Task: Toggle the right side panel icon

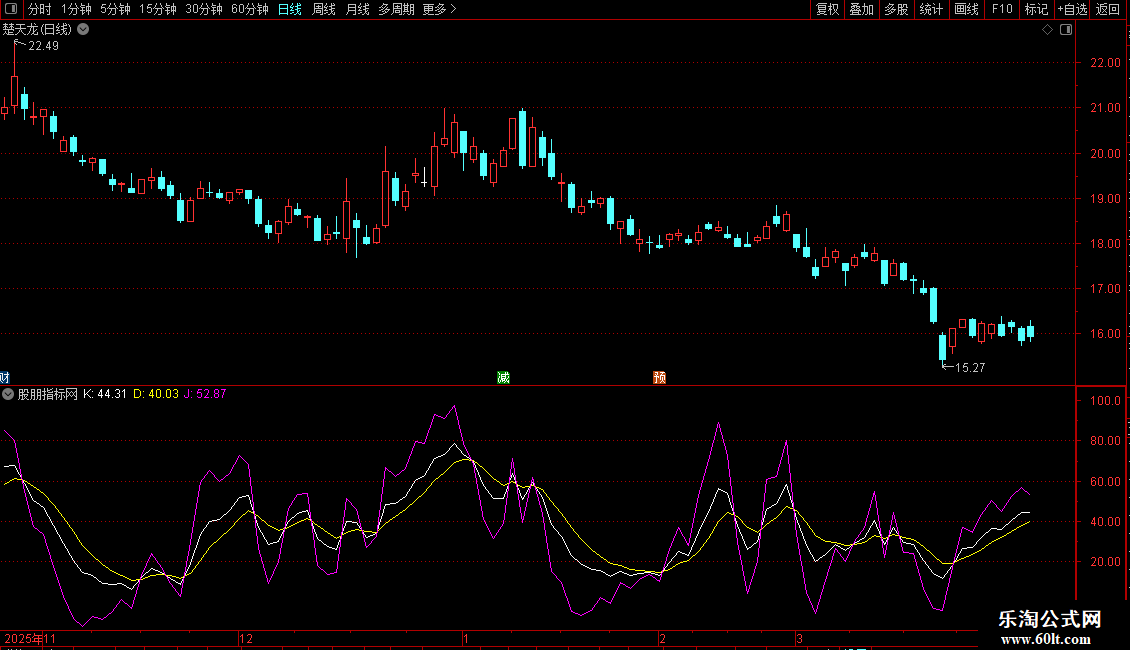Action: [1066, 30]
